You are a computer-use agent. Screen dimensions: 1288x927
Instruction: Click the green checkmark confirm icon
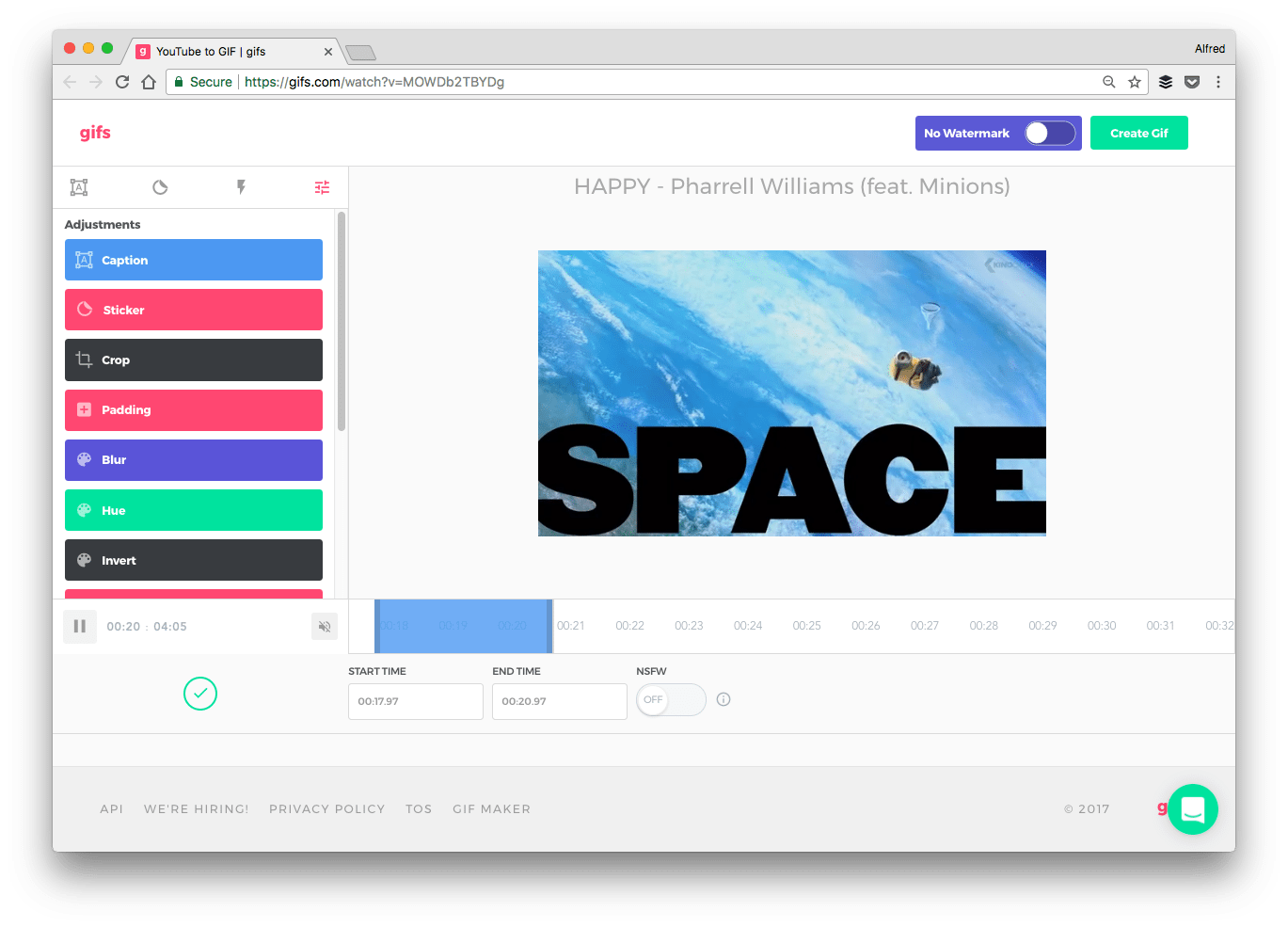(x=200, y=694)
